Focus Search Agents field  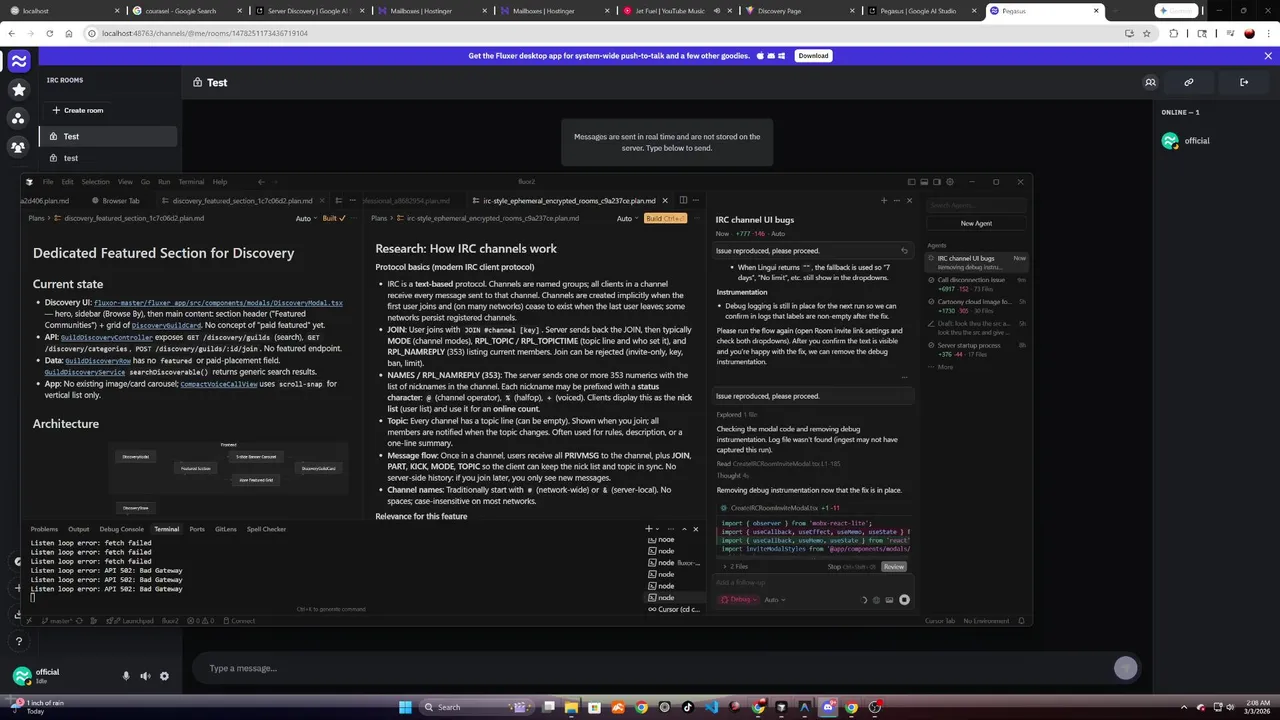point(976,205)
